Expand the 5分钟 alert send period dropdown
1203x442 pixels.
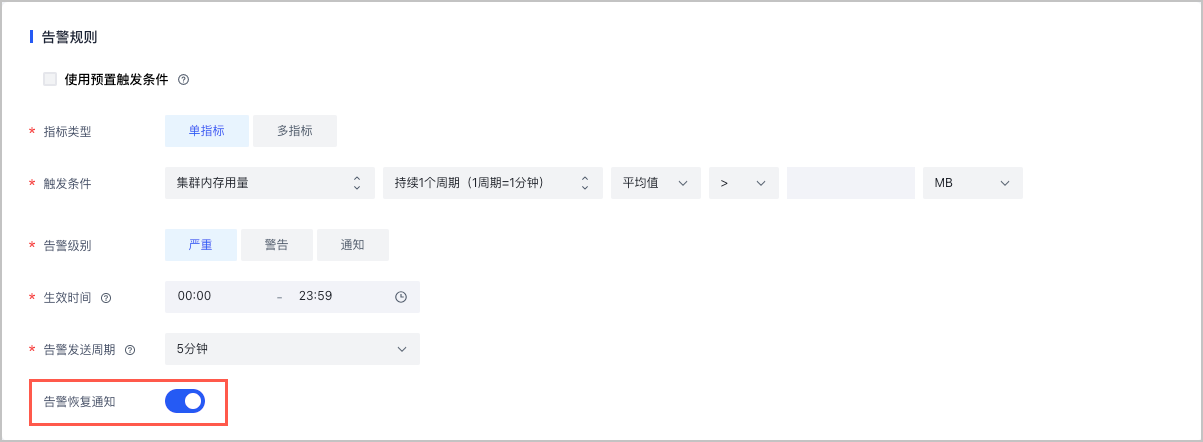coord(292,349)
